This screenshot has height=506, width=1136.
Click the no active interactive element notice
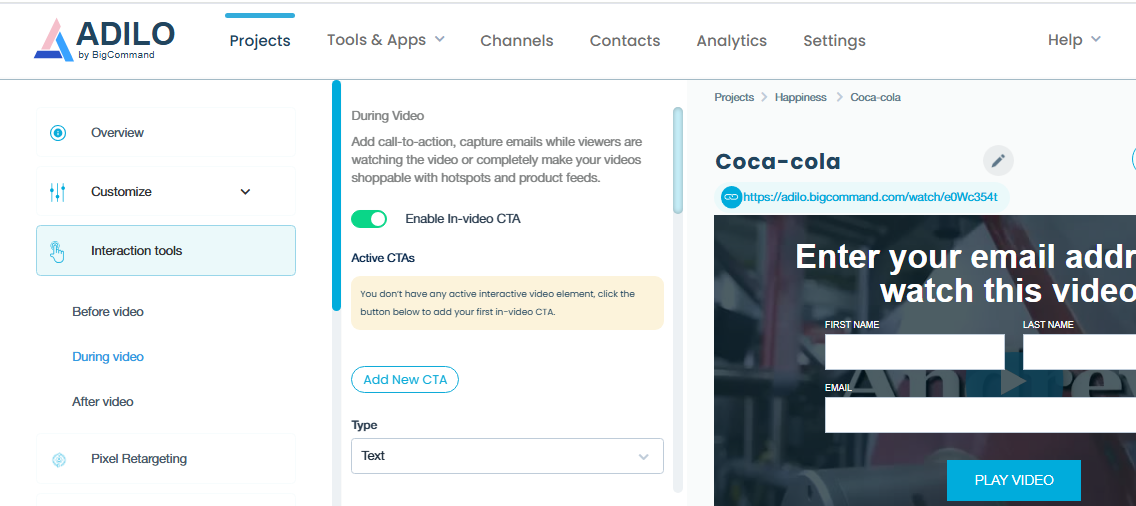click(507, 303)
